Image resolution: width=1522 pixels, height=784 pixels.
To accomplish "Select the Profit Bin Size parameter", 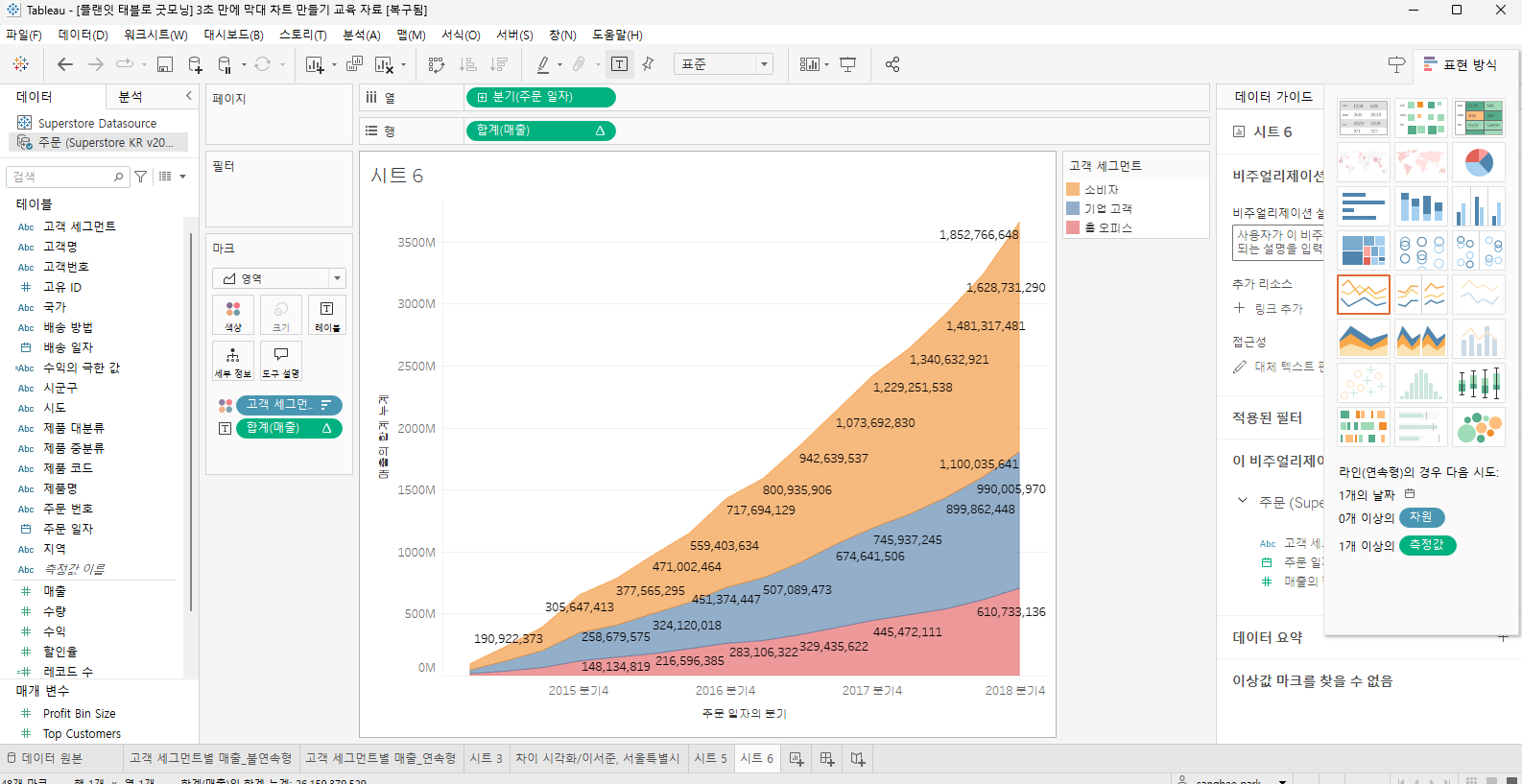I will (x=79, y=713).
